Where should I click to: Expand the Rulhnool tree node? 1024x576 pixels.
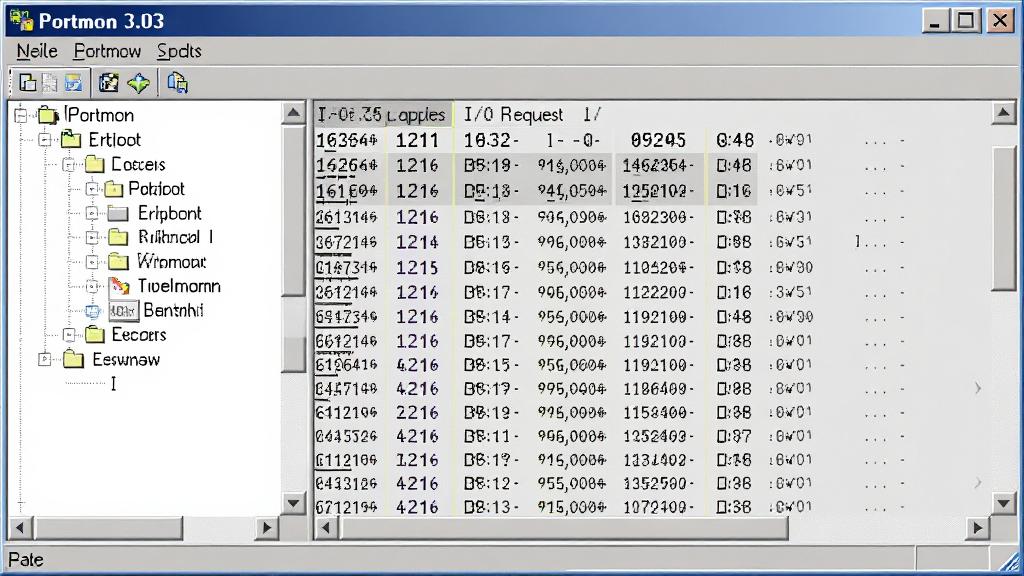point(92,238)
